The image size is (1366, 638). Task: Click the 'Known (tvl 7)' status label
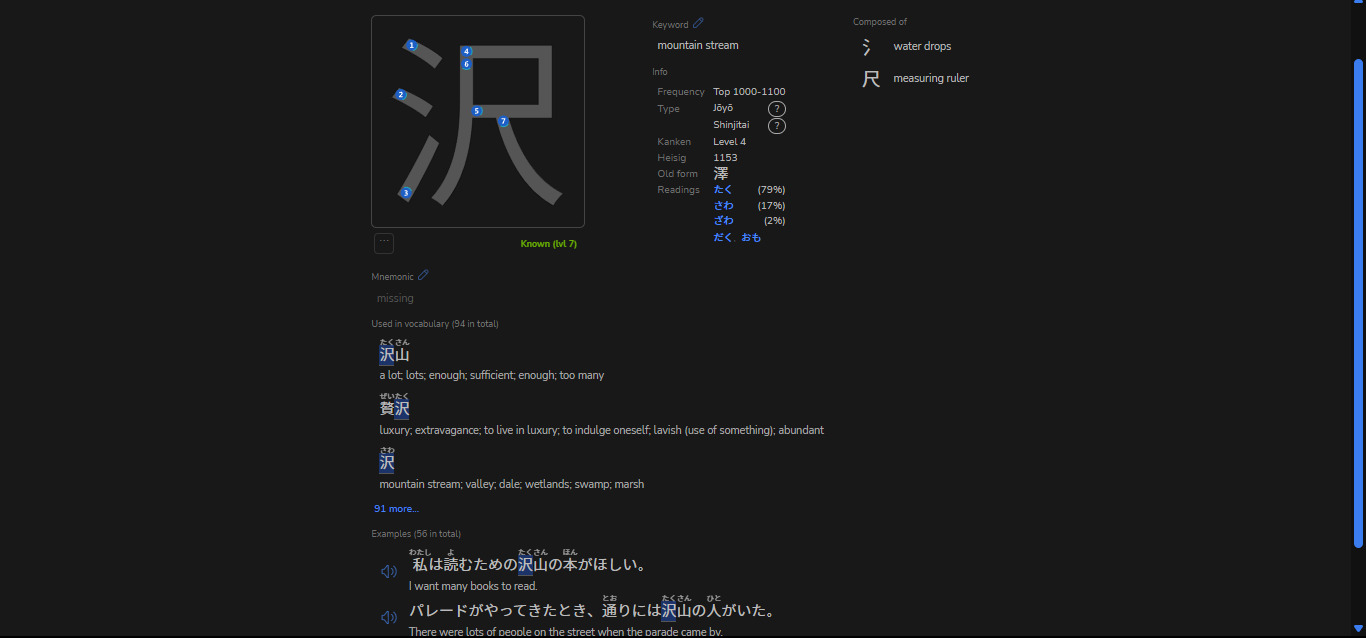(548, 244)
